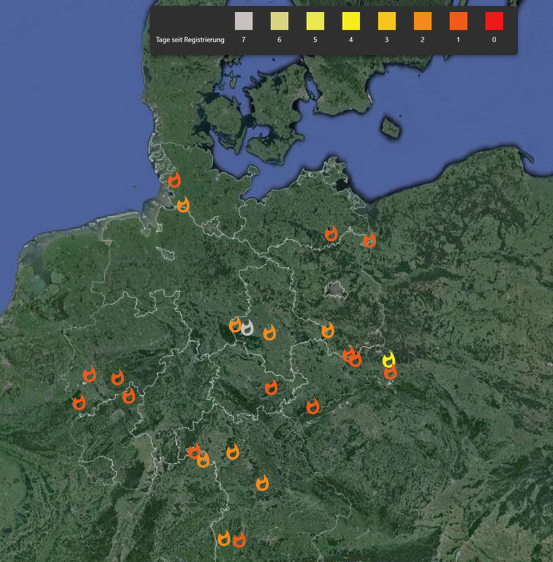The height and width of the screenshot is (562, 553).
Task: Click the light yellow swatch for 5 days
Action: tap(315, 21)
